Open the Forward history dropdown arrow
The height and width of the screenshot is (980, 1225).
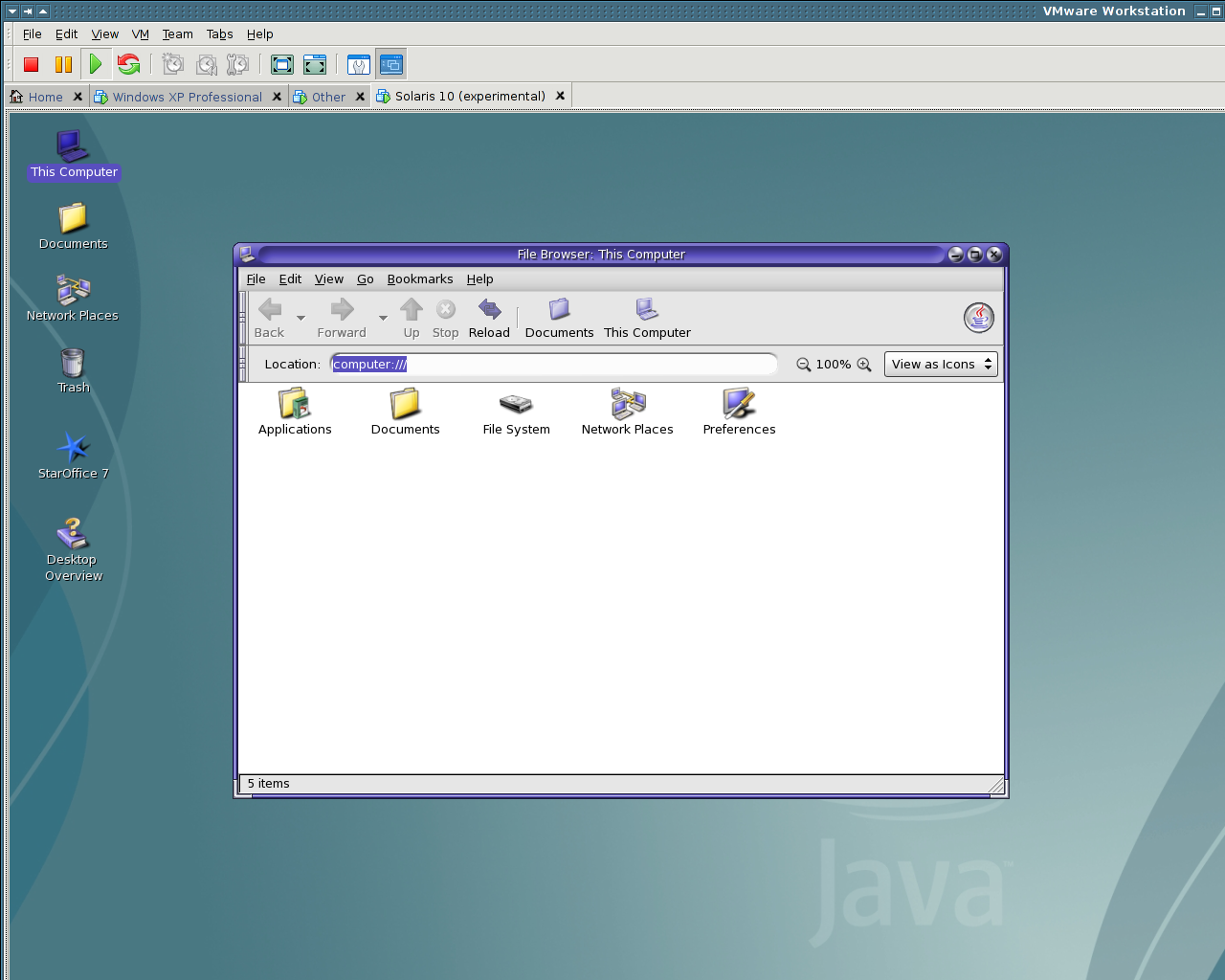[383, 318]
